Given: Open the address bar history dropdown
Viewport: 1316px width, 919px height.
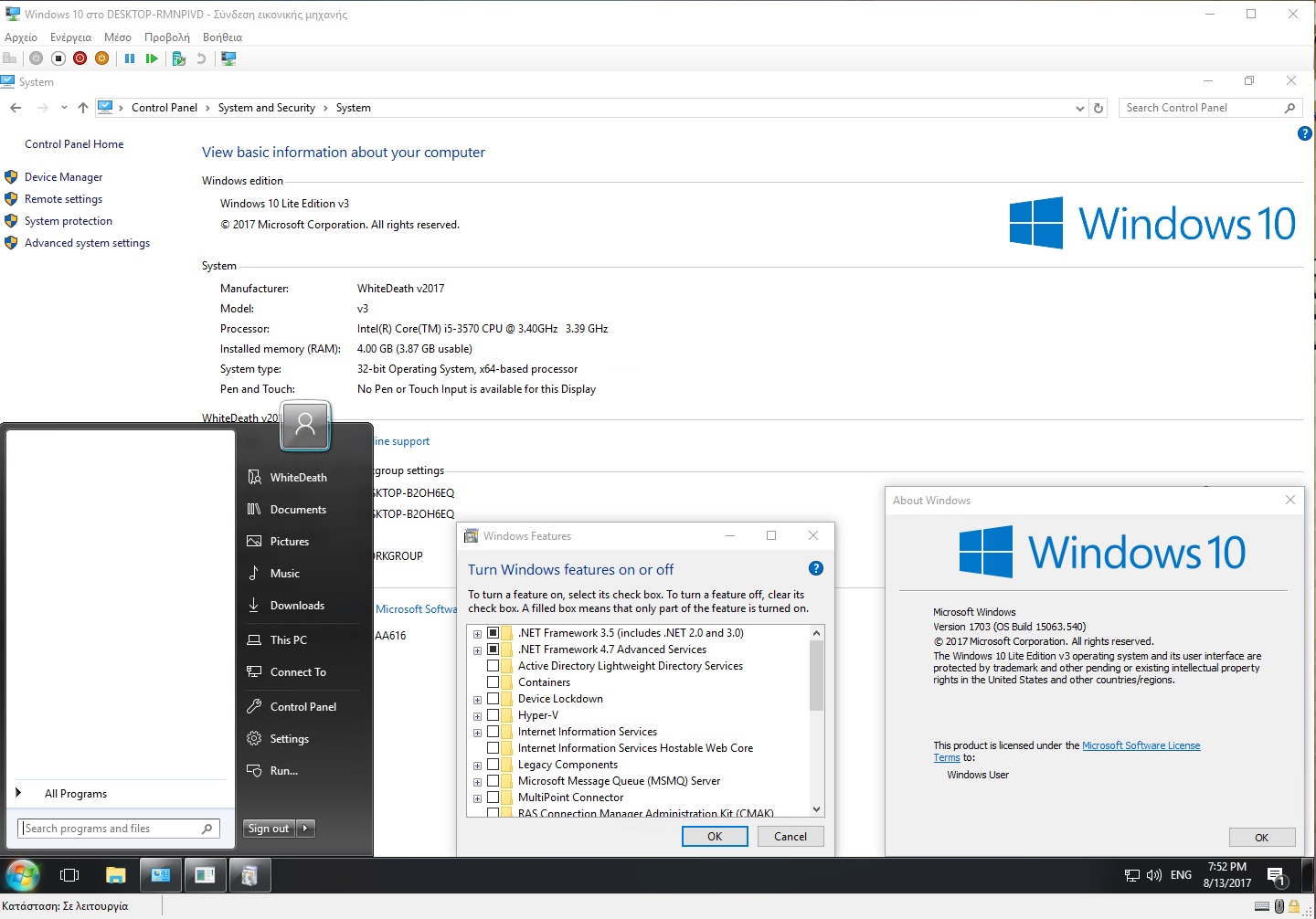Looking at the screenshot, I should click(x=1080, y=108).
